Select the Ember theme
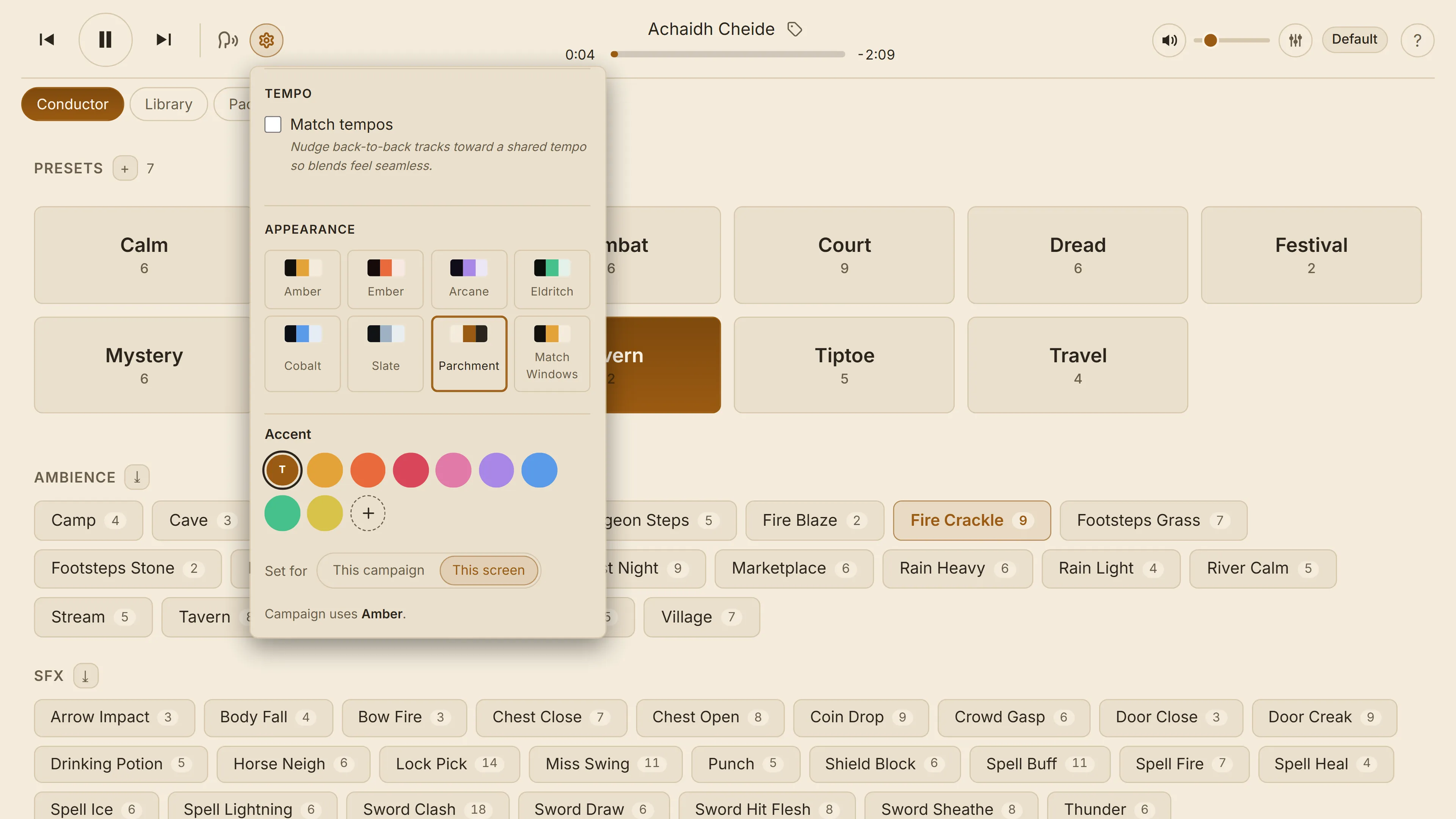 point(386,279)
